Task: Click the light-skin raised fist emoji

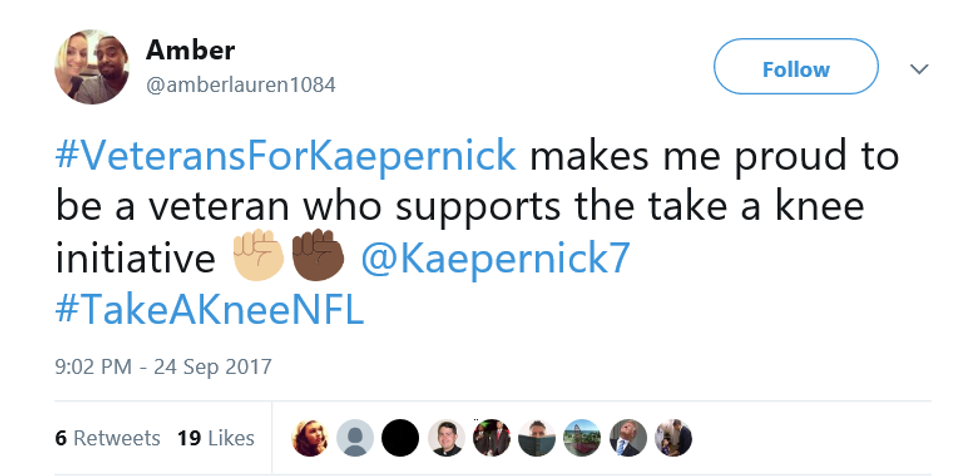Action: pos(258,259)
